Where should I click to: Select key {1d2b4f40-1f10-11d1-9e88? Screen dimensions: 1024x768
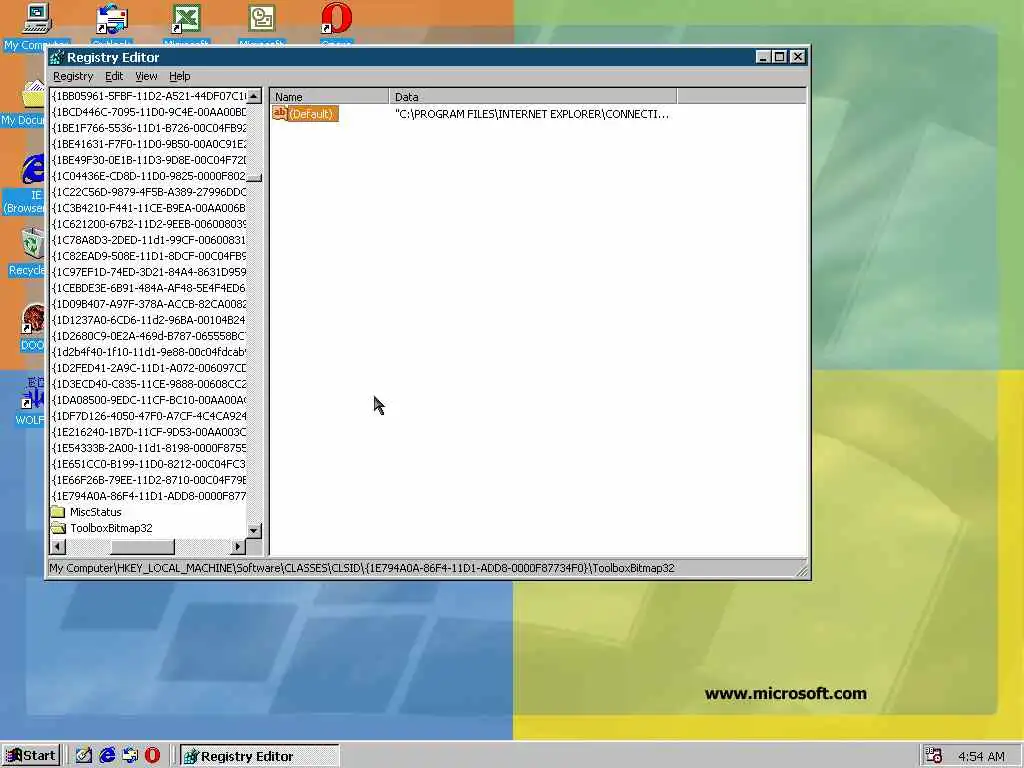point(149,352)
